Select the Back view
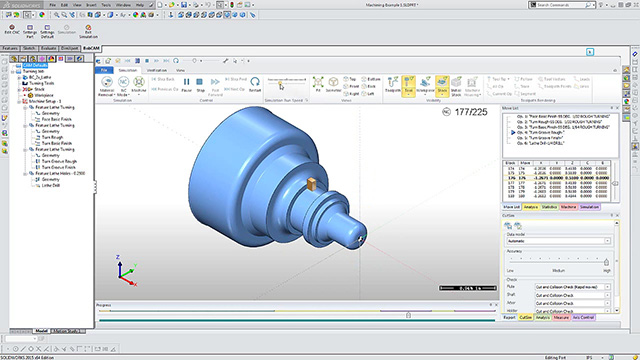Screen dimensions: 640x360 point(369,87)
